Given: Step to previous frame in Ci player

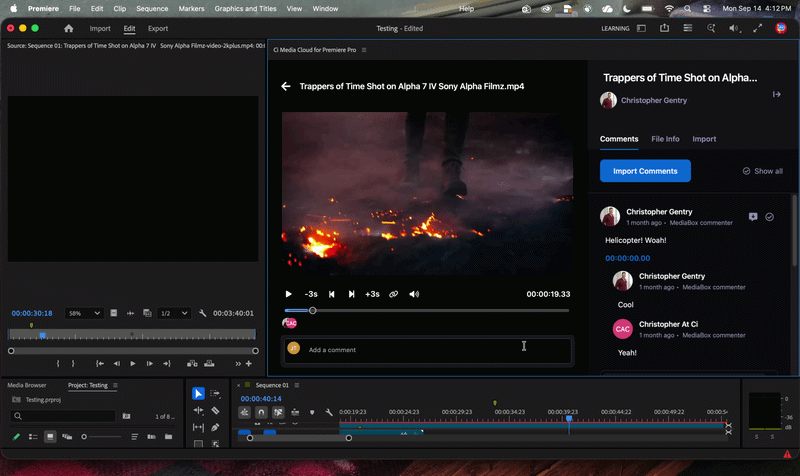Looking at the screenshot, I should click(331, 294).
